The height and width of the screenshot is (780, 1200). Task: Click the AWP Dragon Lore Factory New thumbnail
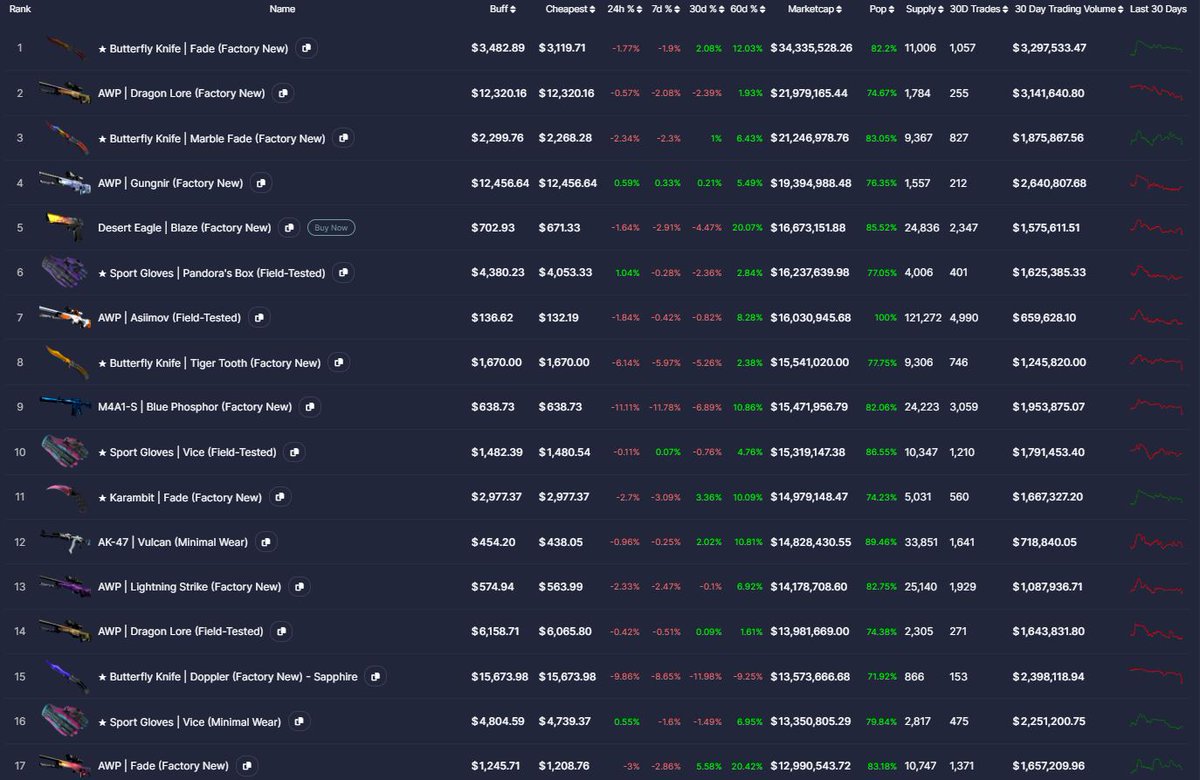click(64, 92)
